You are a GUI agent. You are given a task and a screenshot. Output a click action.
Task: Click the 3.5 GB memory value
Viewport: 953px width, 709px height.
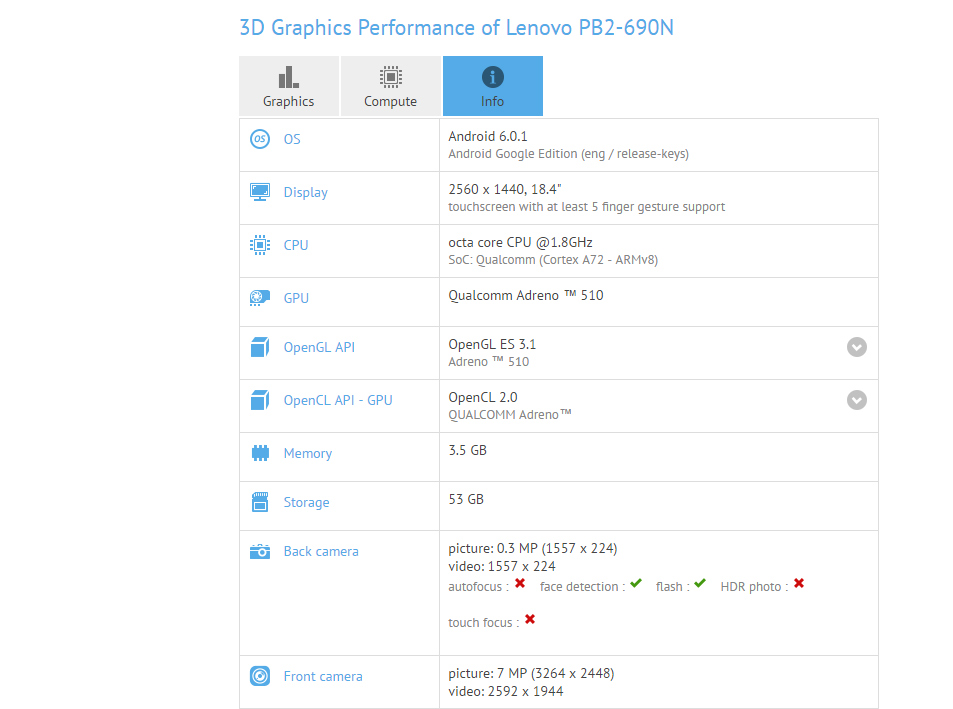(x=467, y=450)
